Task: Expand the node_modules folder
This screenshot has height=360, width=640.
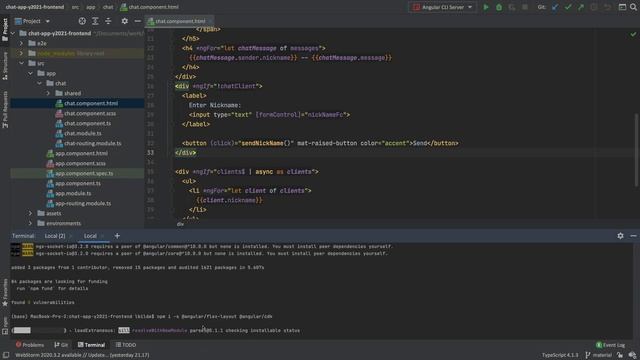Action: 22,53
